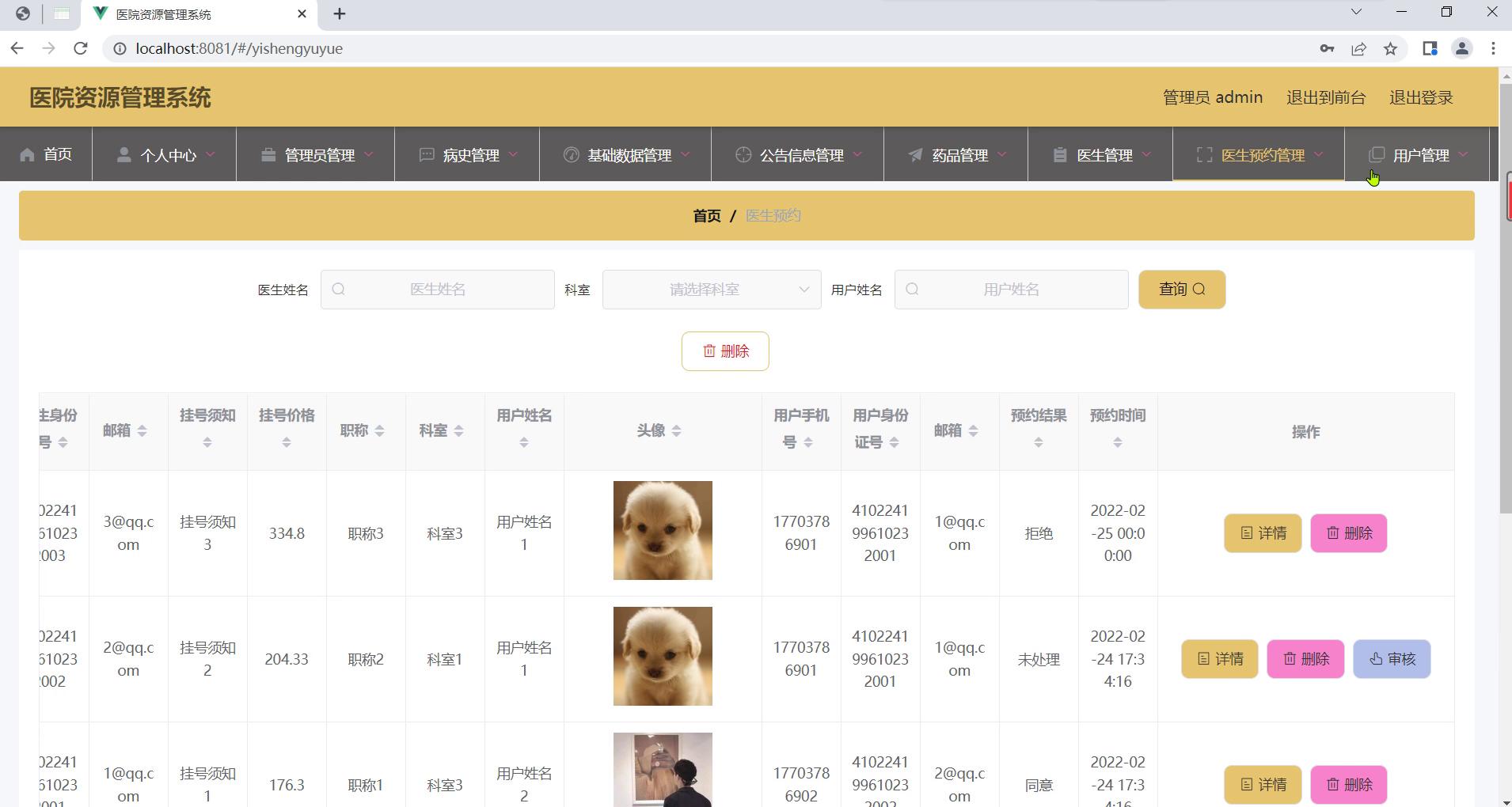Open the 请选择科室 dropdown
This screenshot has height=807, width=1512.
coord(711,290)
